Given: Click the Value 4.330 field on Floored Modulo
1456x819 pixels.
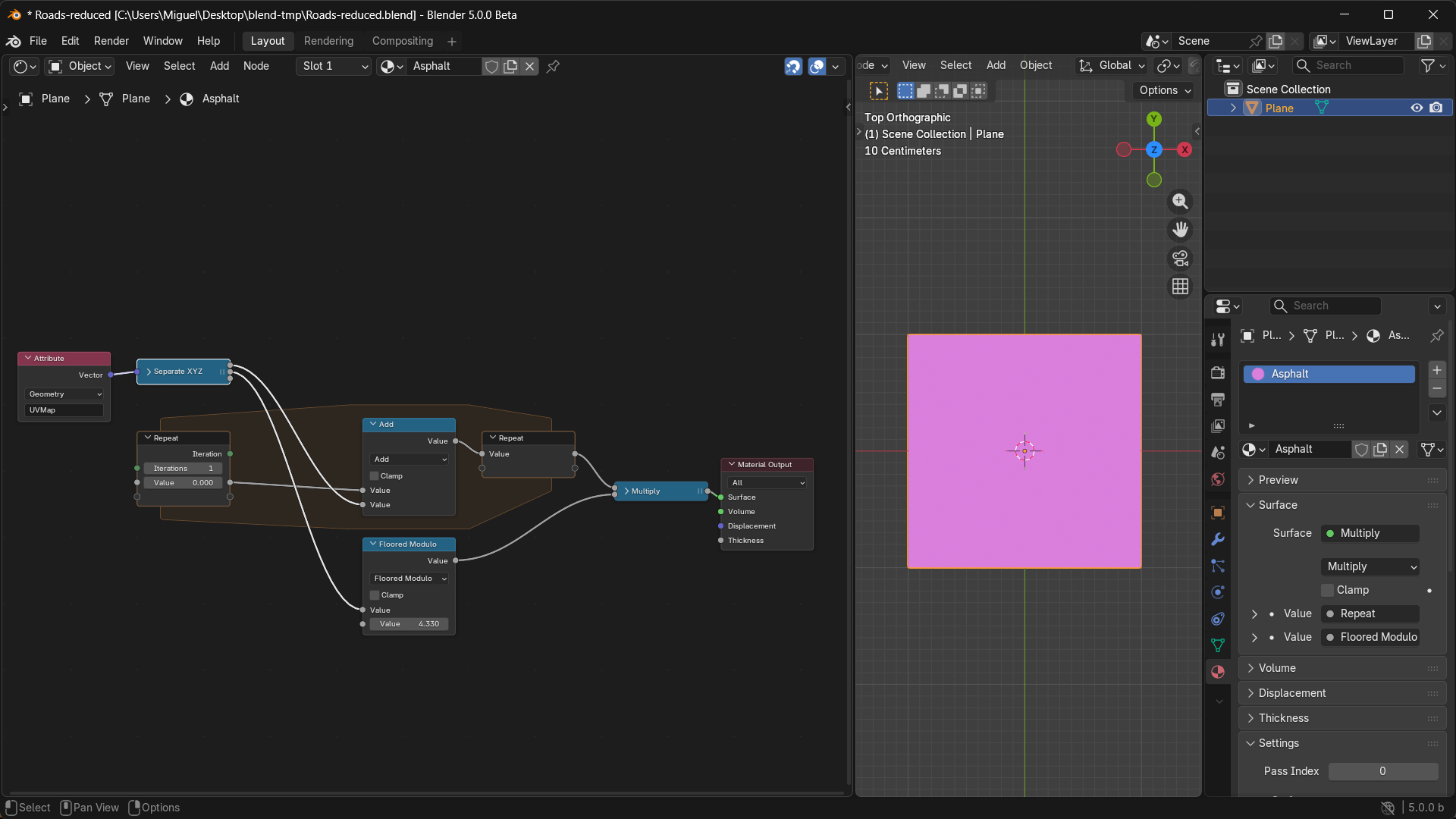Looking at the screenshot, I should point(409,624).
